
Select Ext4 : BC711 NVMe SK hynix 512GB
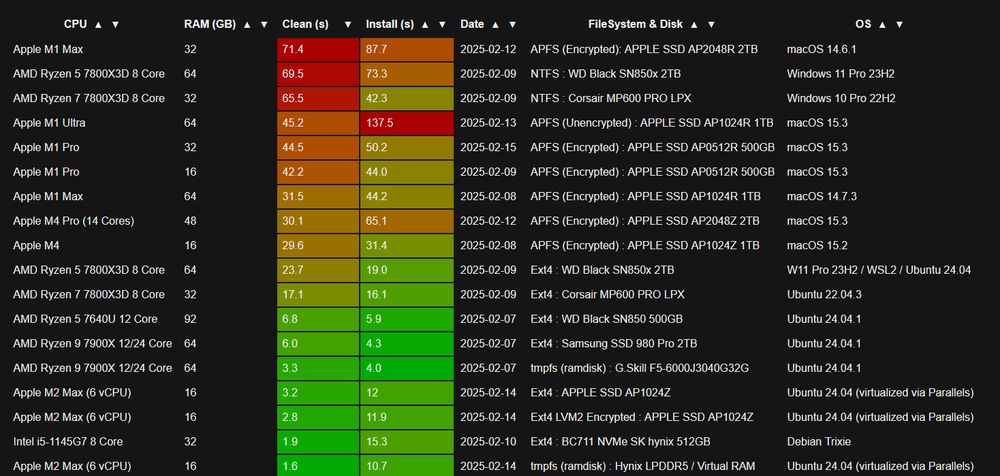[620, 442]
